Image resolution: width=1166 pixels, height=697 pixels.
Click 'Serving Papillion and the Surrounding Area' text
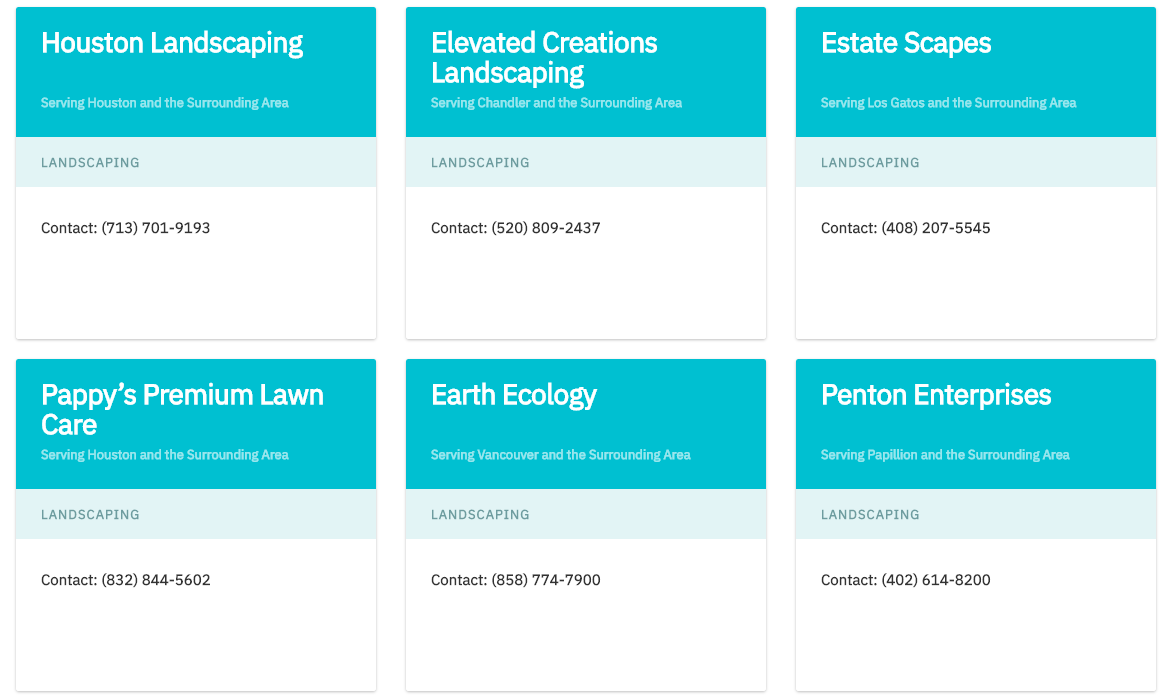click(x=945, y=455)
